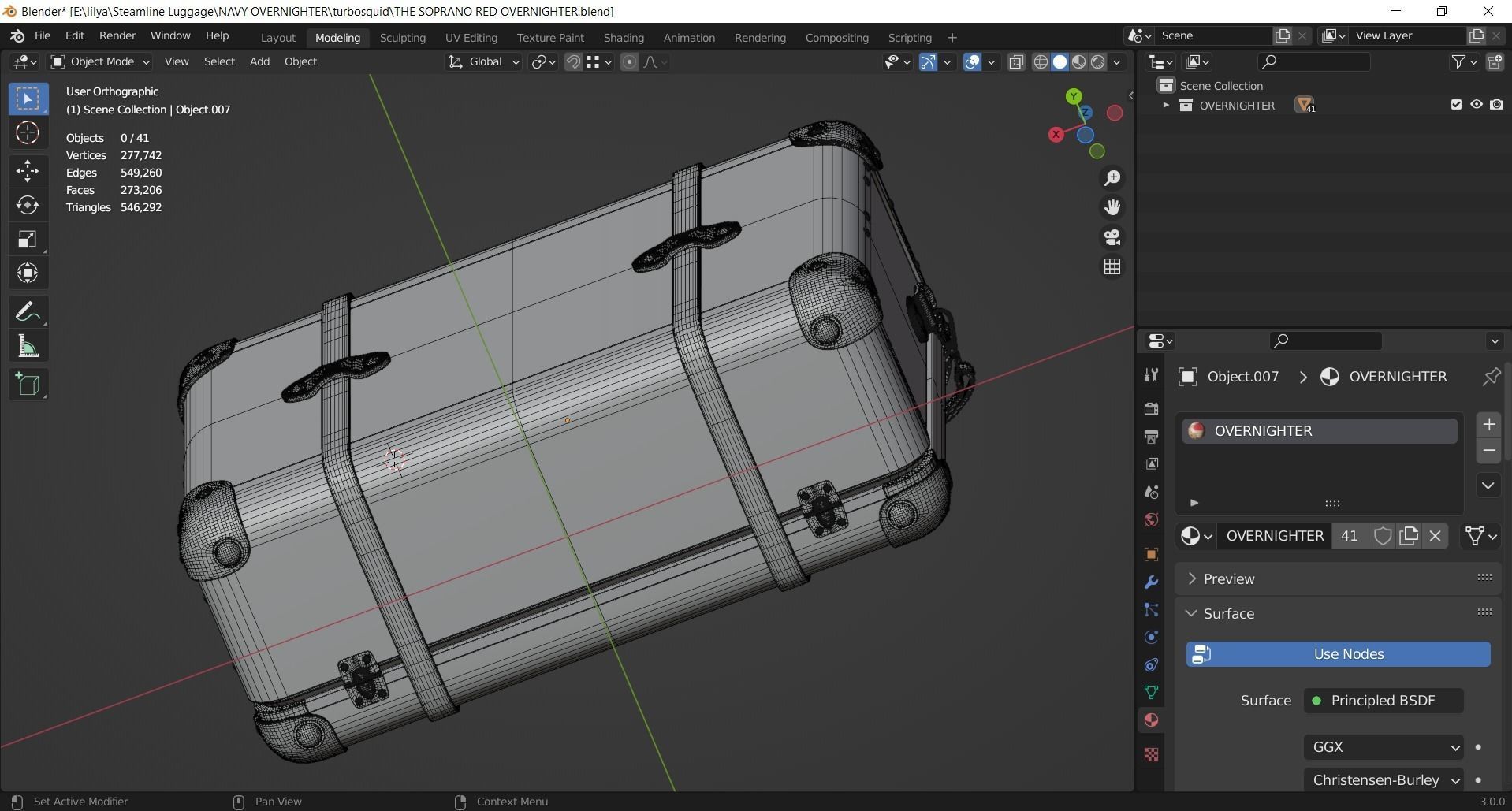Hide the OVERNIGHTER collection in viewport
The image size is (1512, 811).
point(1476,105)
